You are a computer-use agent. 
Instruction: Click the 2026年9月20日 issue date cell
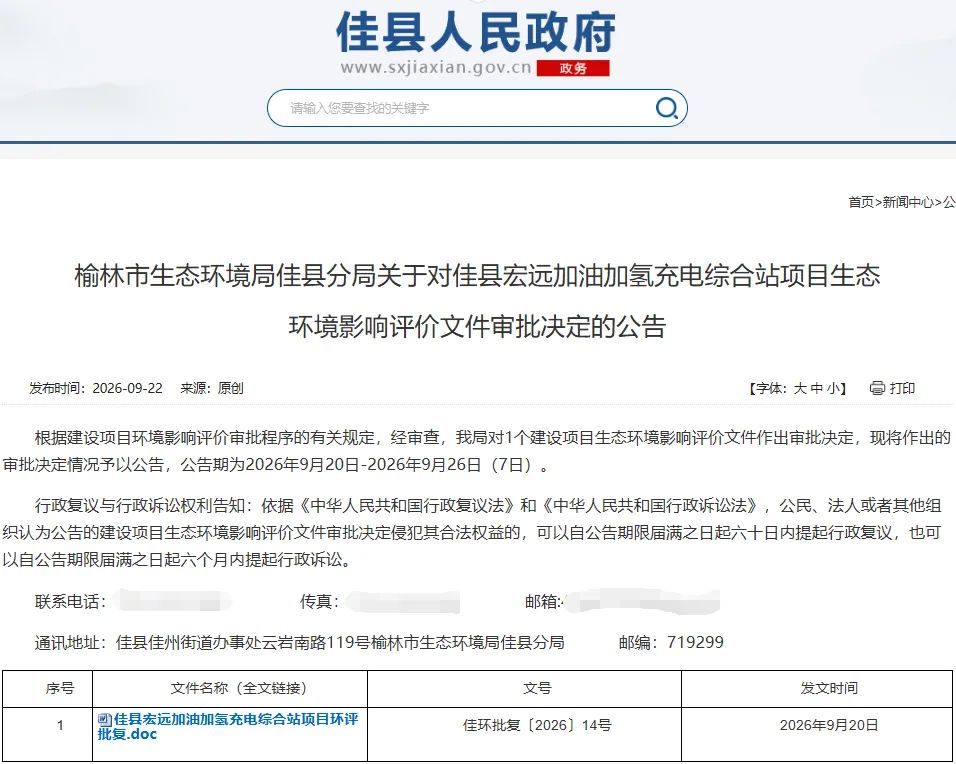(x=829, y=725)
